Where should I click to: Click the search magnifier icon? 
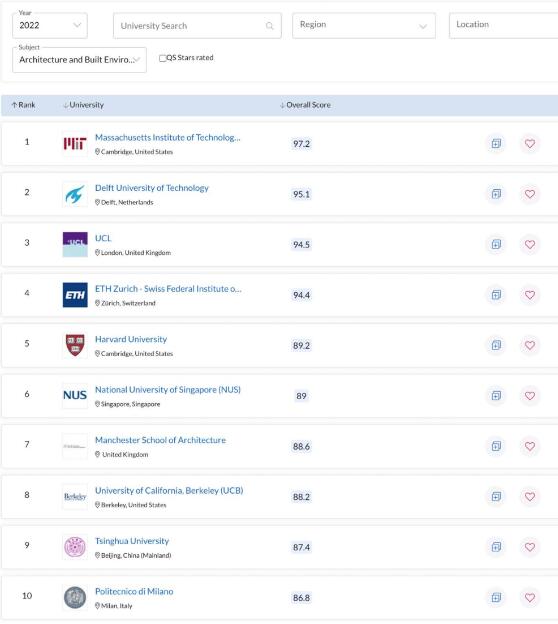coord(269,26)
